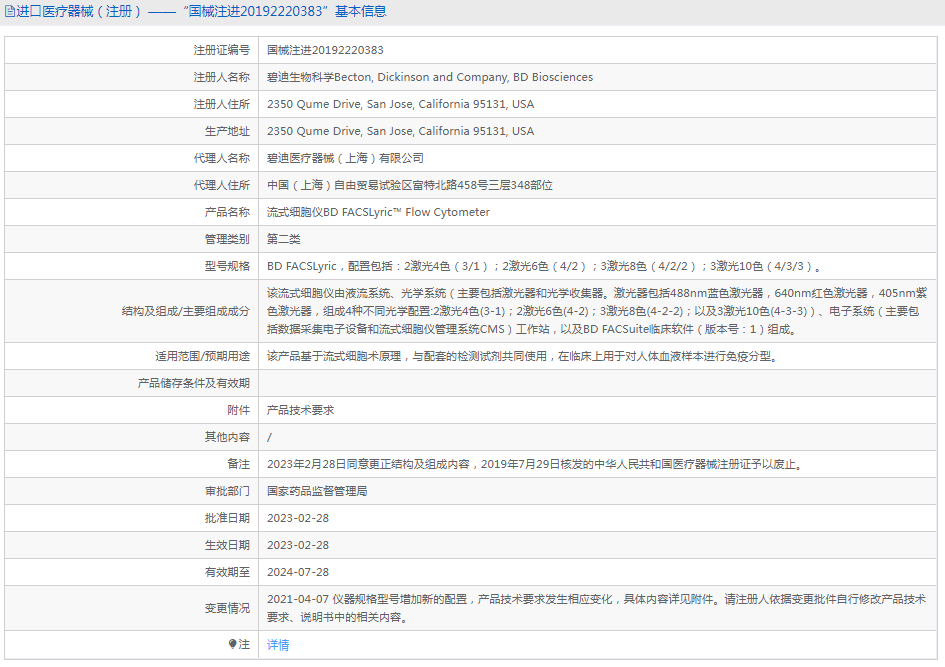Image resolution: width=945 pixels, height=667 pixels.
Task: Click the document icon before the page title
Action: [x=9, y=11]
